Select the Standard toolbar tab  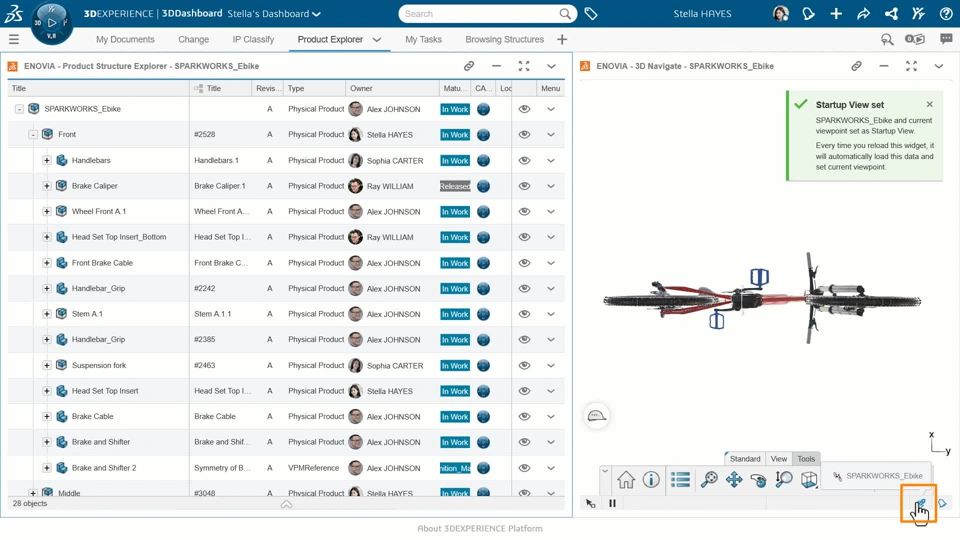point(744,459)
